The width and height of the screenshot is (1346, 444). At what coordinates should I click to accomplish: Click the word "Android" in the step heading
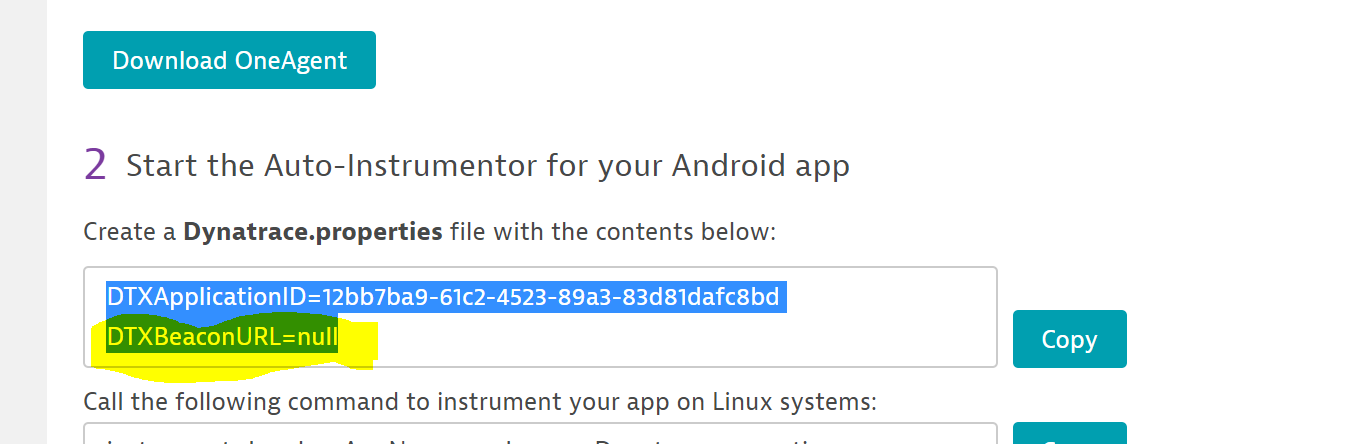(x=727, y=165)
